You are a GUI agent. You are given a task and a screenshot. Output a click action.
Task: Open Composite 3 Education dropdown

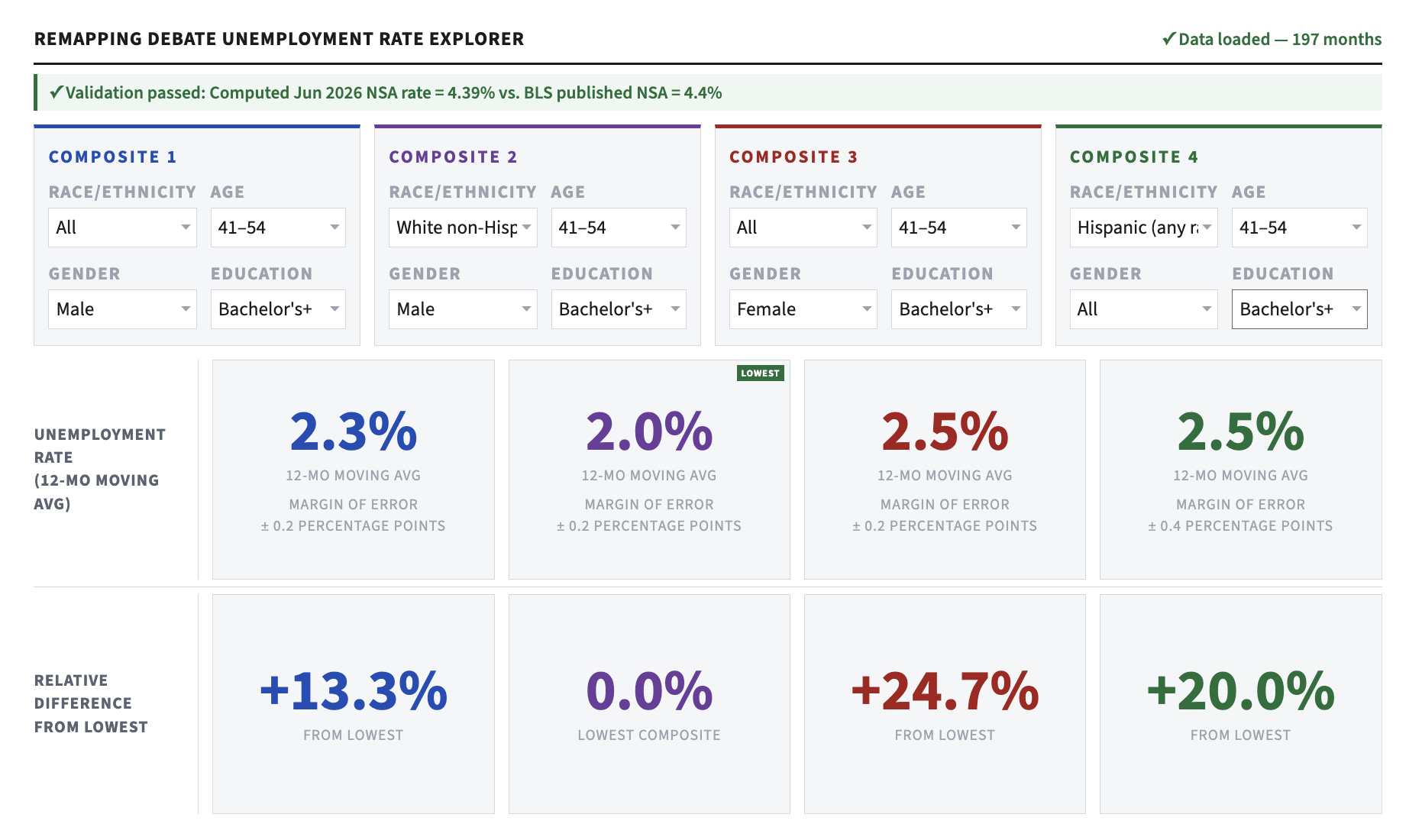pyautogui.click(x=959, y=309)
